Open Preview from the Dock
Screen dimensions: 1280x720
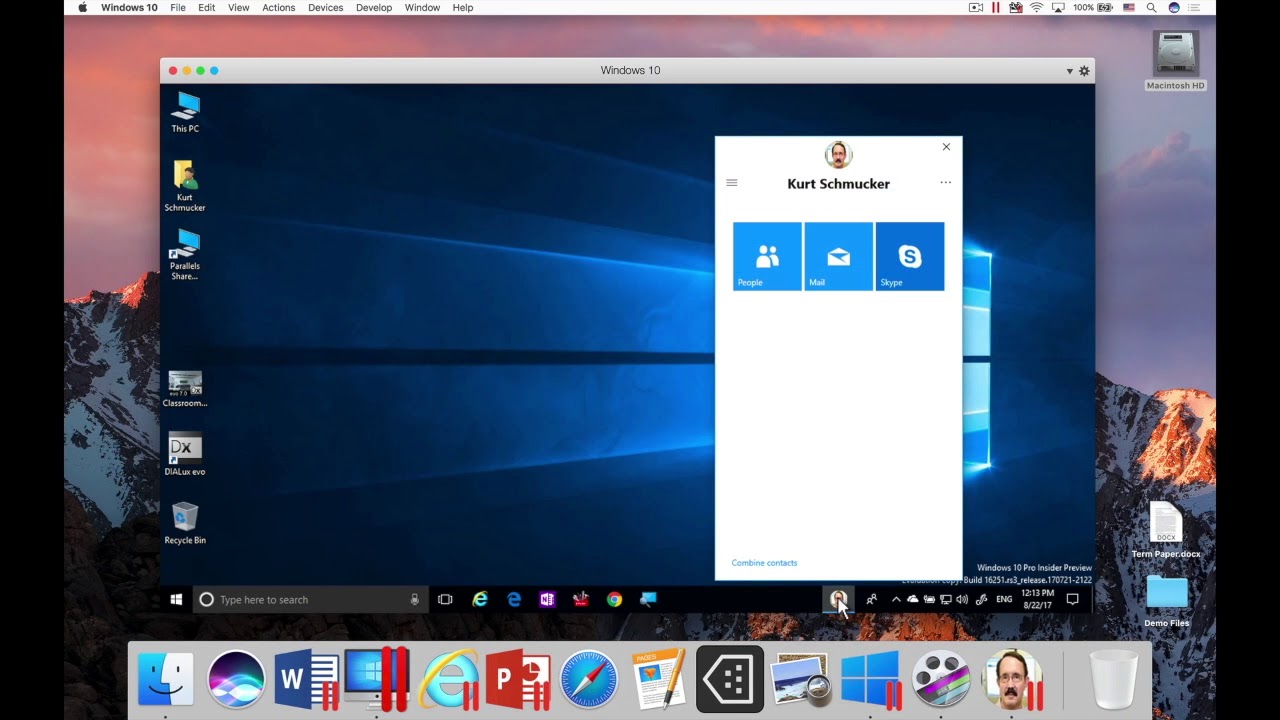(800, 680)
